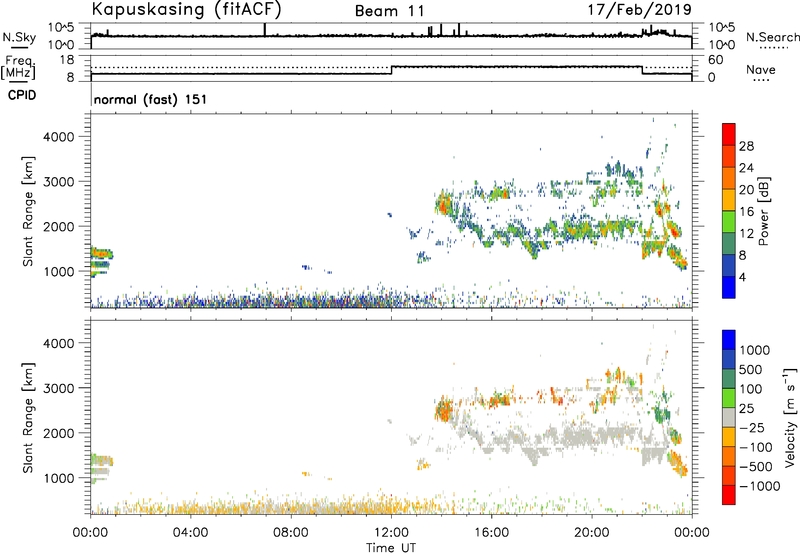The height and width of the screenshot is (554, 800).
Task: Click the "4" tick on the power scale
Action: (743, 277)
